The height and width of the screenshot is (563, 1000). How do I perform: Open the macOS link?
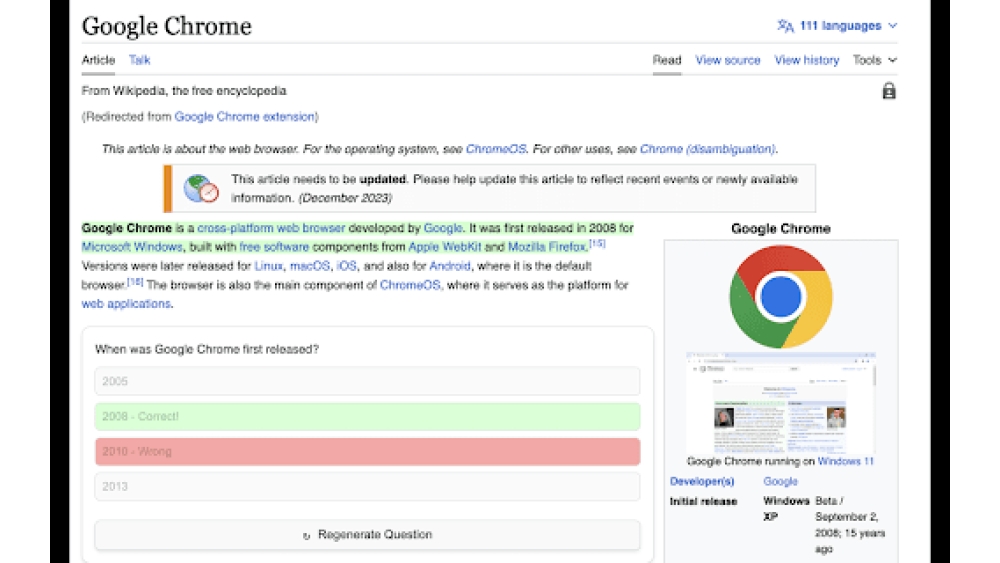[x=309, y=266]
